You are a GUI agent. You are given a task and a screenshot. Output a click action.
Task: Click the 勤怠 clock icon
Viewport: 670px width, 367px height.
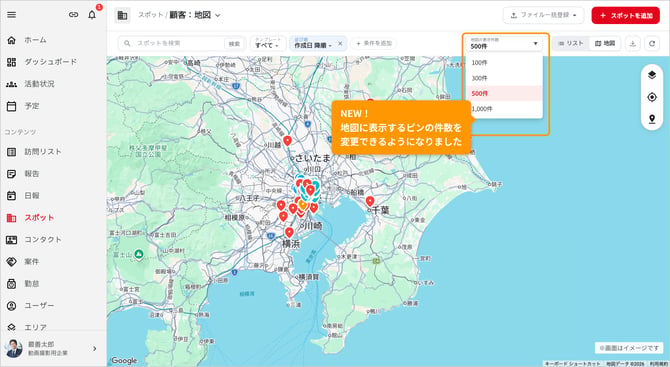(x=12, y=284)
